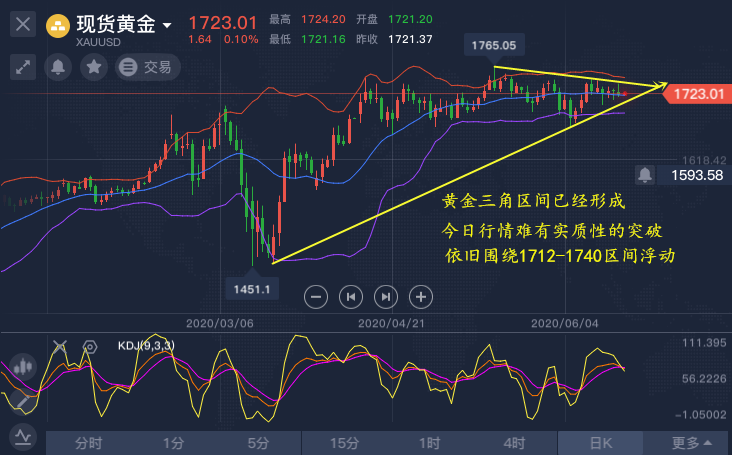
Task: Click the 1765.05 high price label
Action: click(494, 45)
